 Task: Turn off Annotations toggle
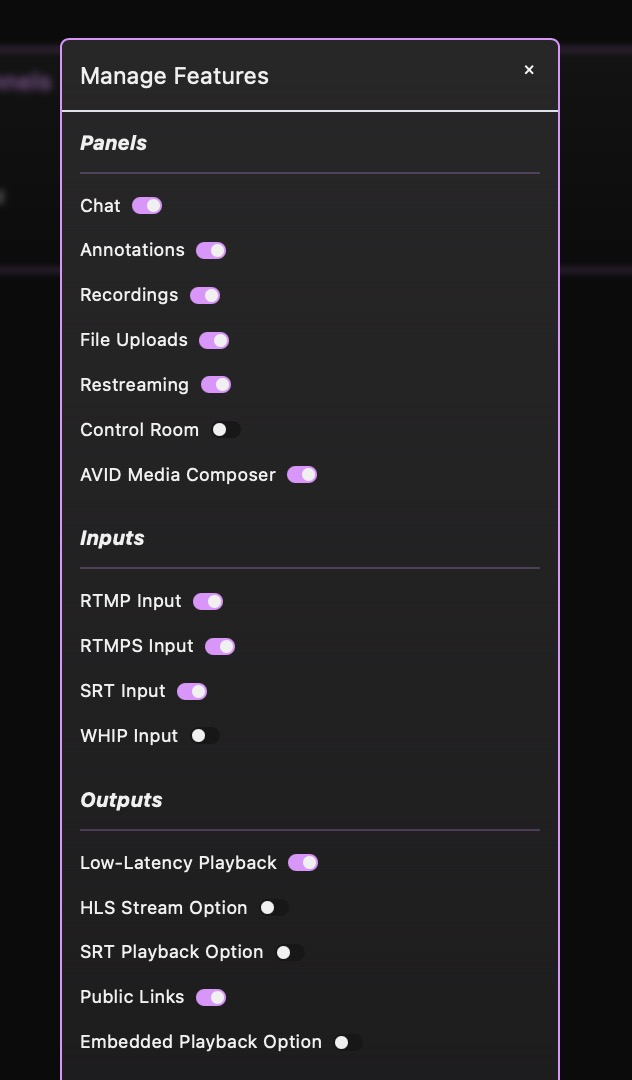point(211,251)
